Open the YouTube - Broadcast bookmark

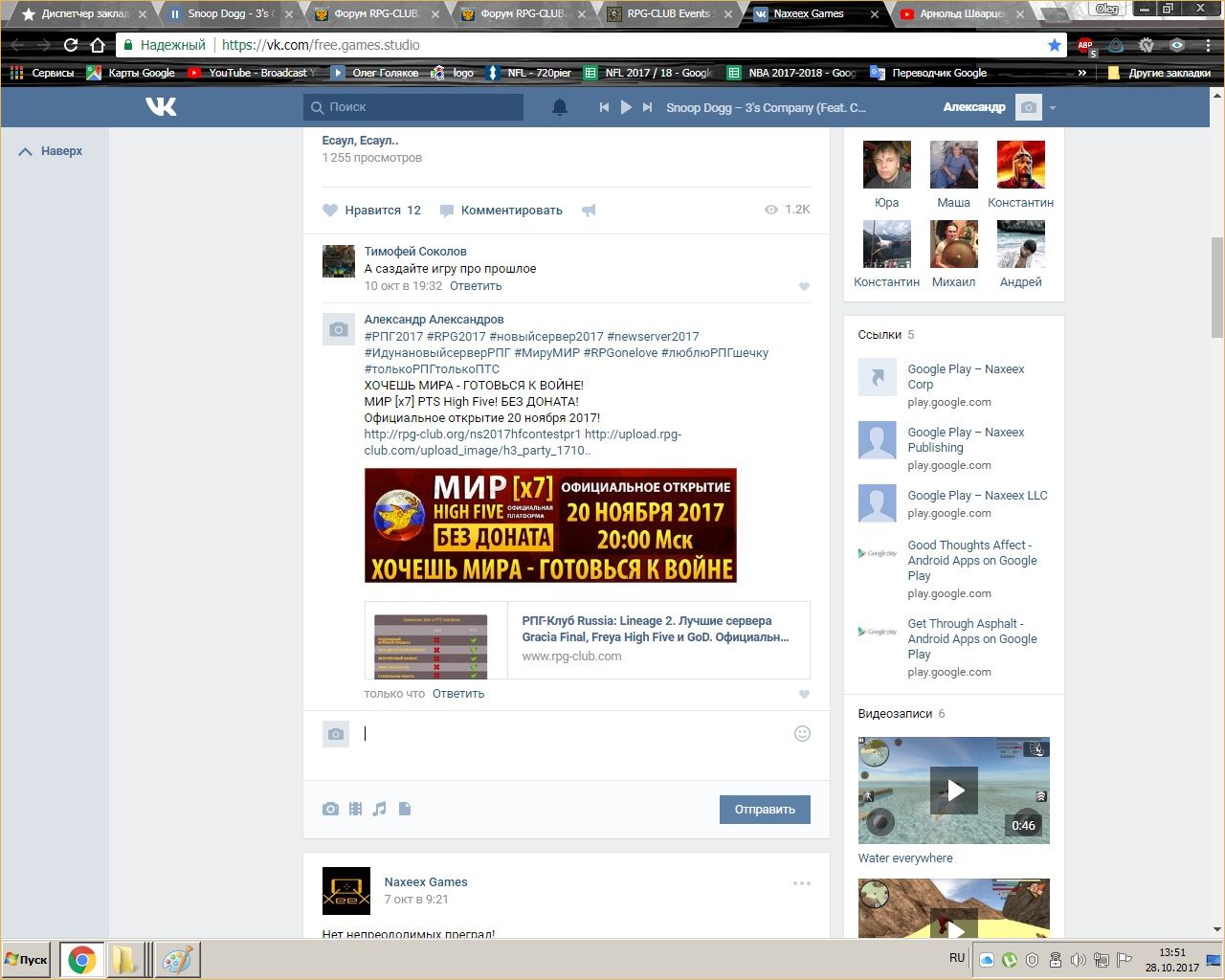pos(253,73)
